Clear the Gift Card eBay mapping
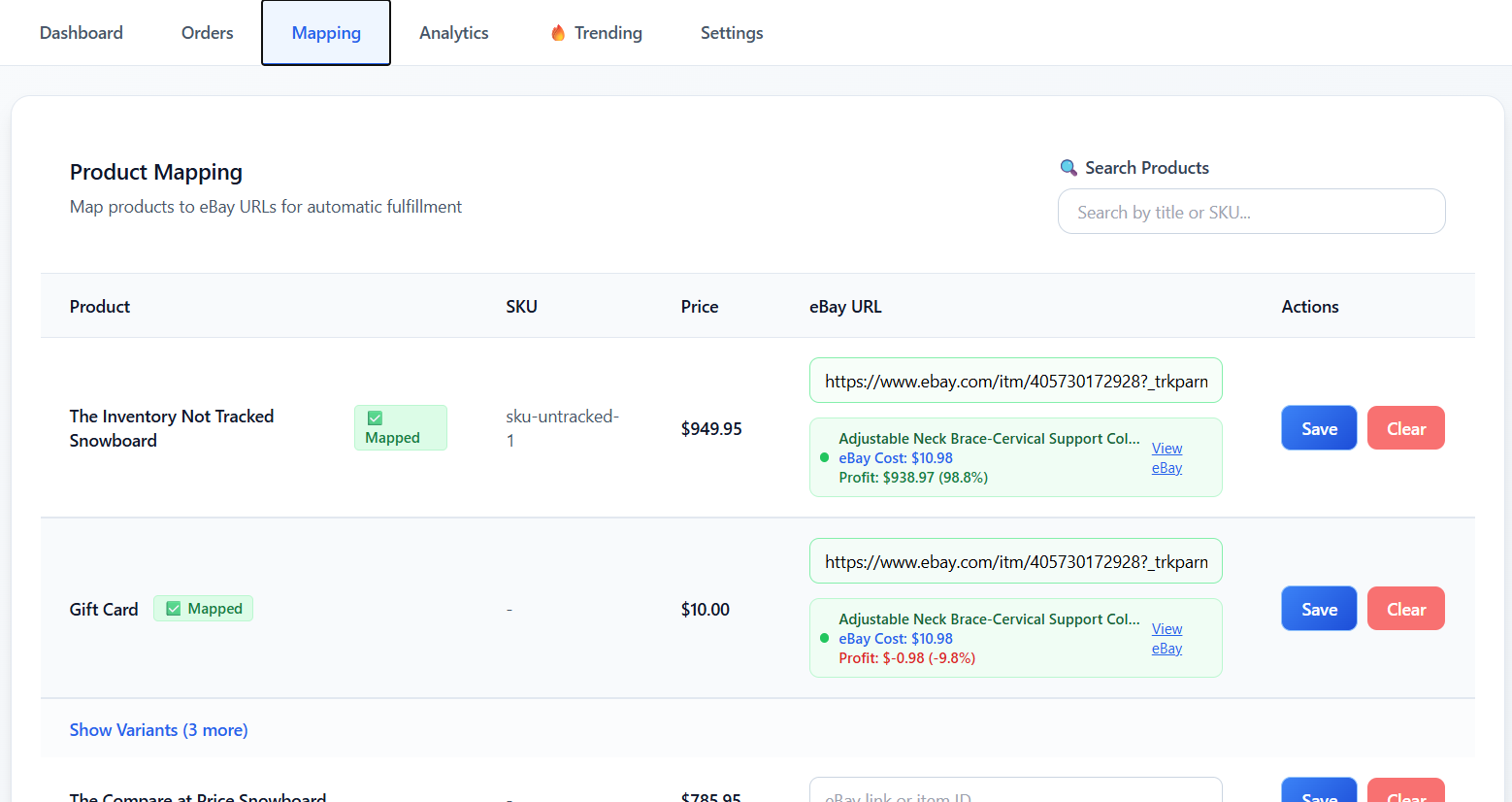The image size is (1512, 802). pos(1405,609)
